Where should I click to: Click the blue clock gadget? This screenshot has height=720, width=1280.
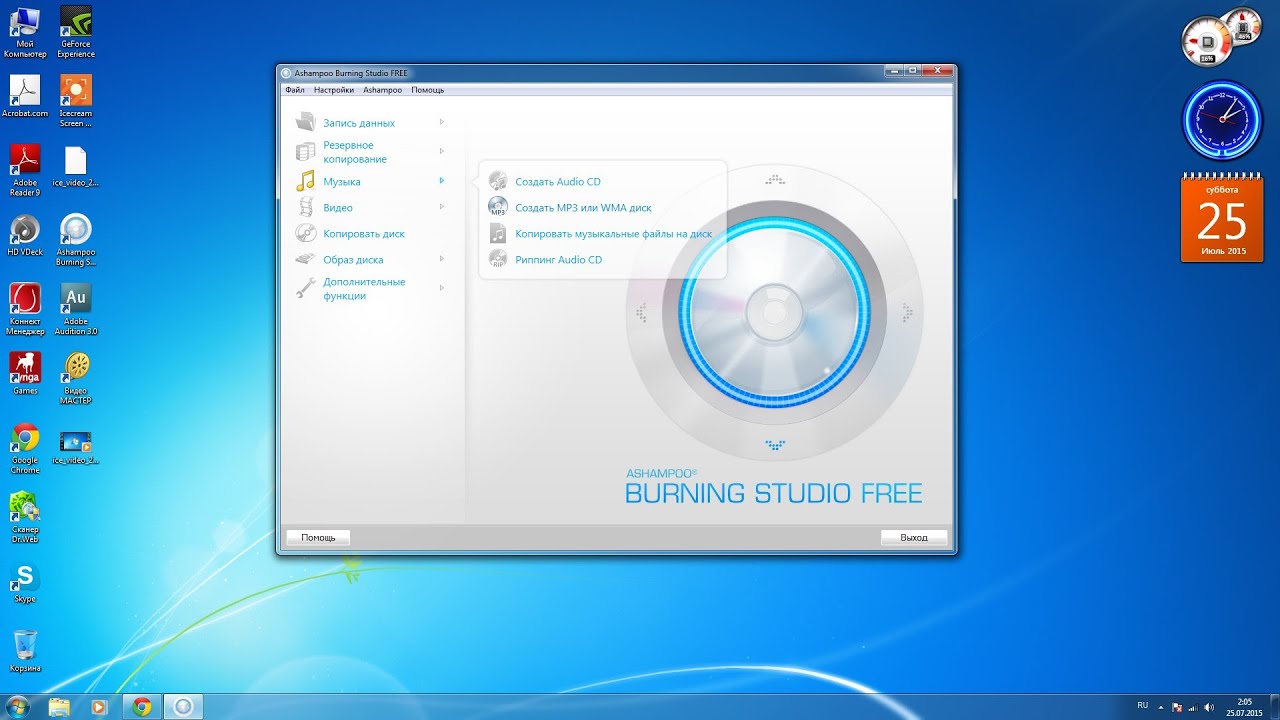tap(1221, 121)
